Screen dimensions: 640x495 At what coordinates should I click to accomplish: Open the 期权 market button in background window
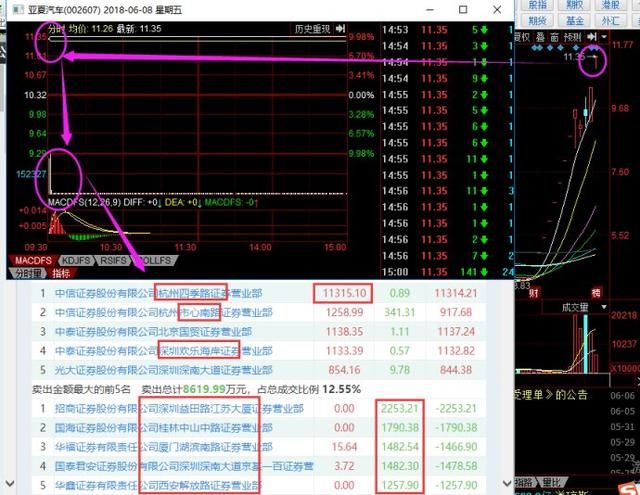point(574,4)
